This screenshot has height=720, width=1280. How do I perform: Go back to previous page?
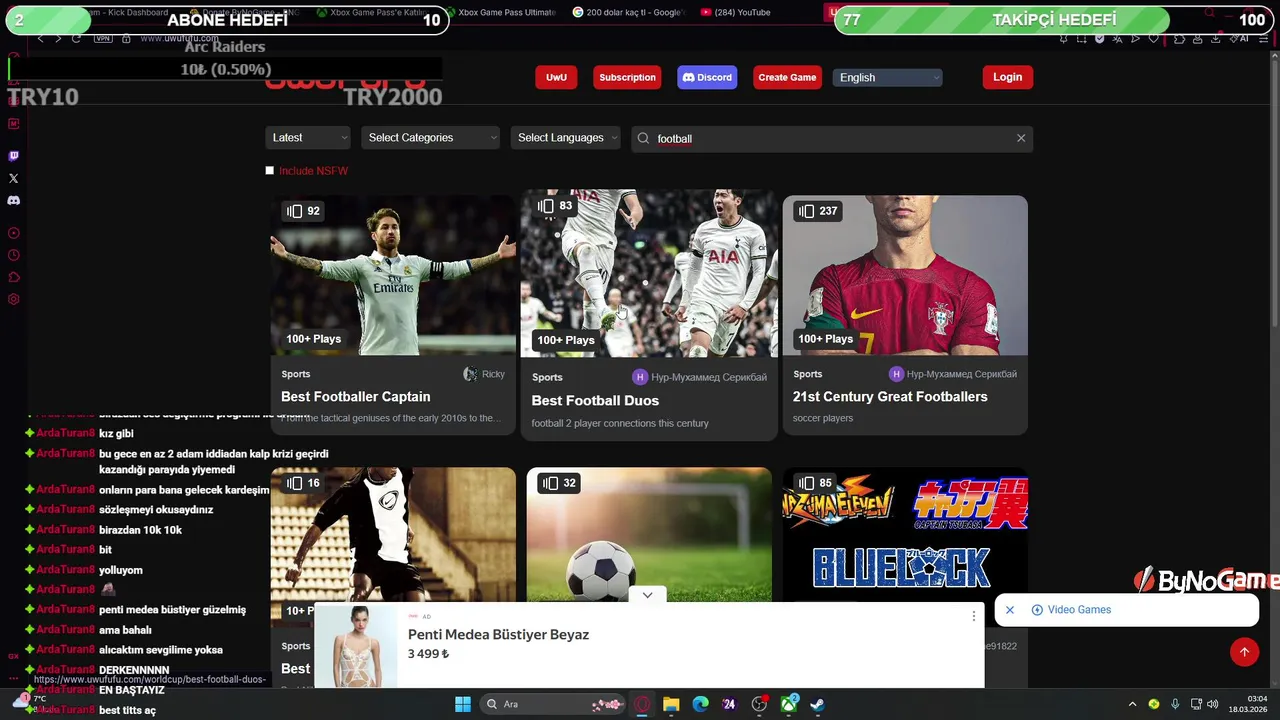[40, 38]
